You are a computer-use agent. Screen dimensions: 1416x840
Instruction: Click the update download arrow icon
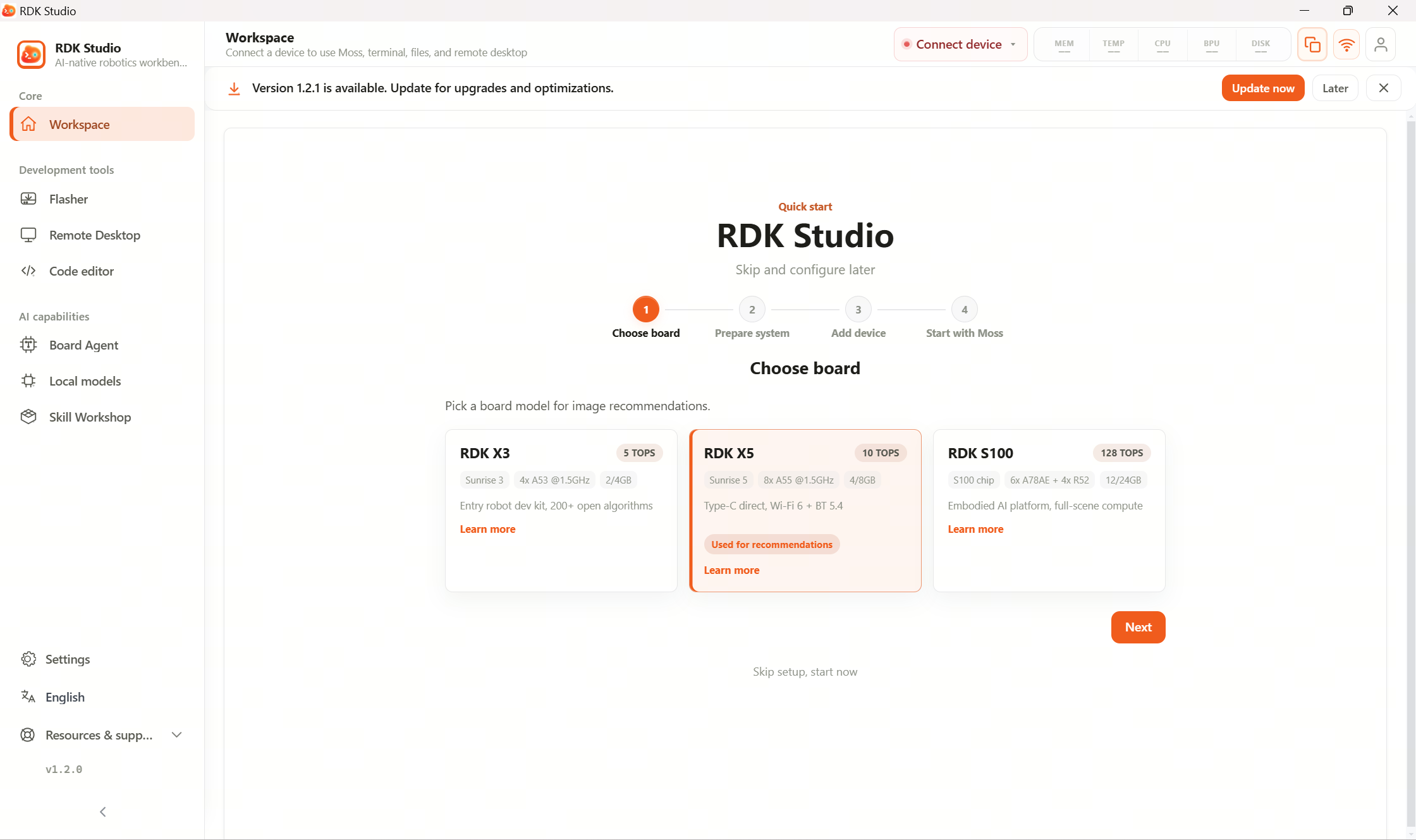[234, 88]
